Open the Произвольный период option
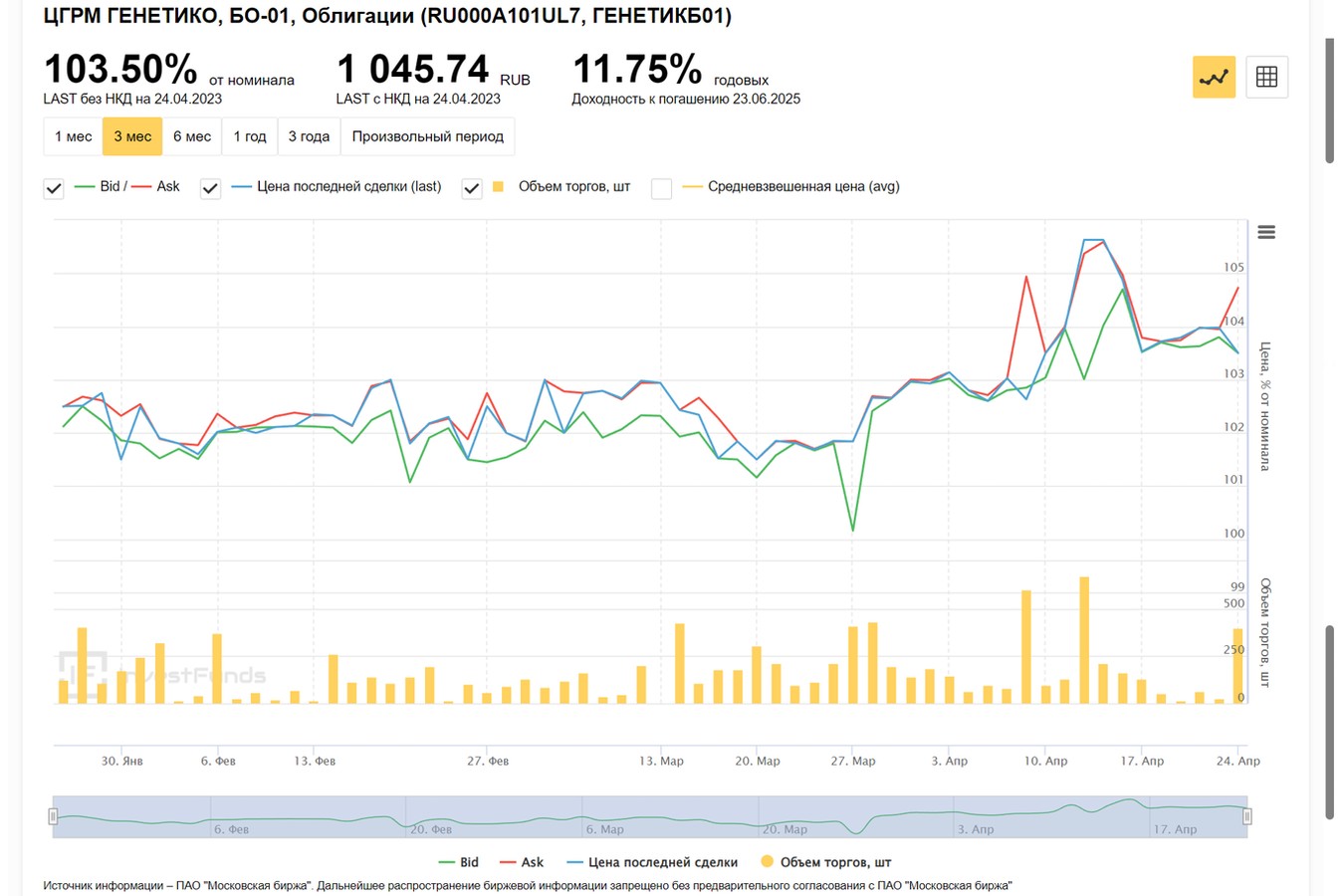 [428, 136]
